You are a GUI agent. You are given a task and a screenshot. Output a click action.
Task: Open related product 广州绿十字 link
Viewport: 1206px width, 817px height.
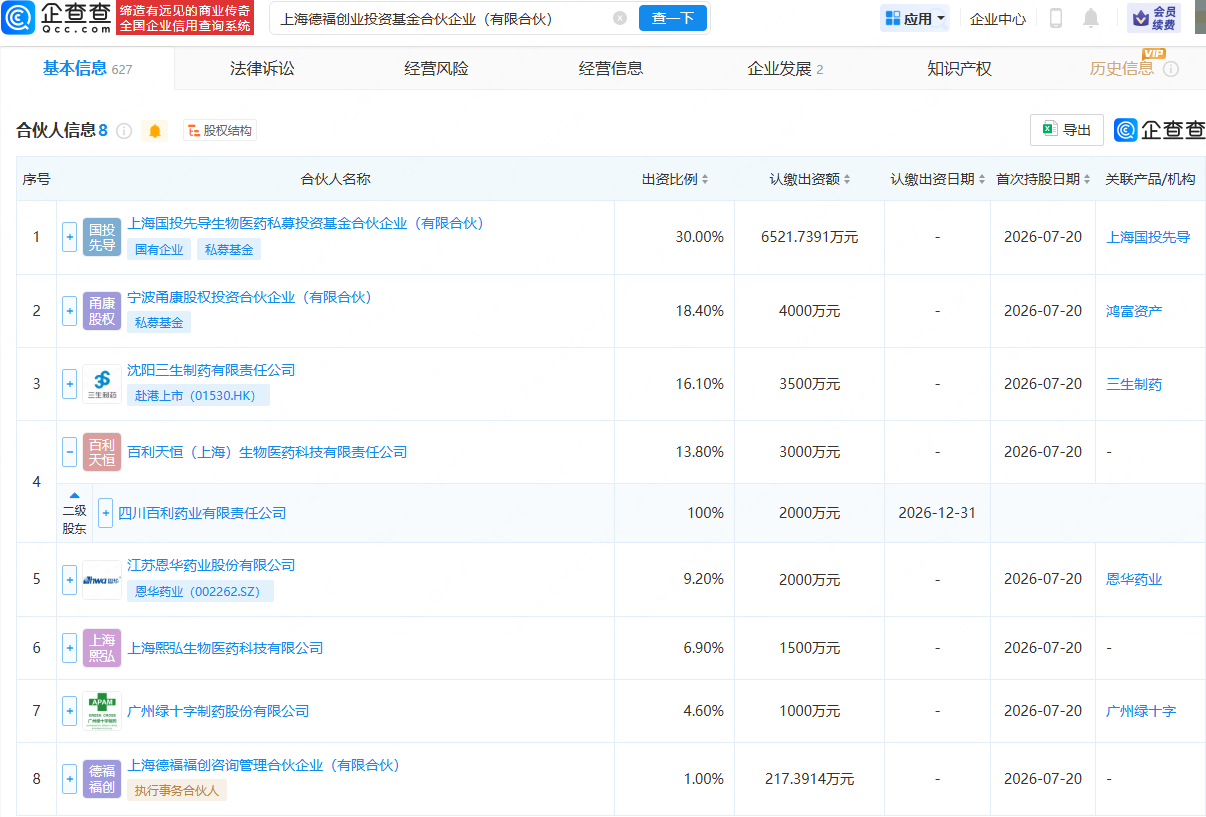[1141, 711]
